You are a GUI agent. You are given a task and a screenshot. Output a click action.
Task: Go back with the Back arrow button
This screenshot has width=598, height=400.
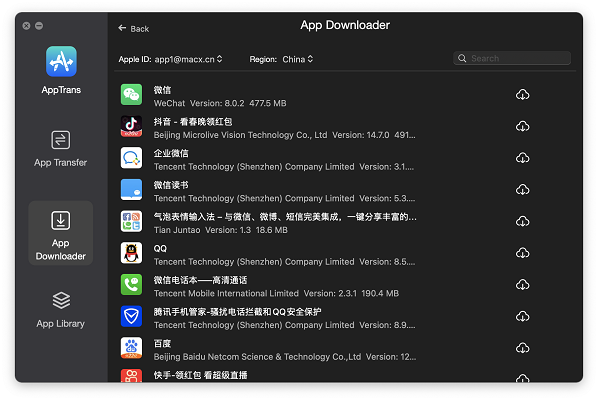[x=133, y=29]
